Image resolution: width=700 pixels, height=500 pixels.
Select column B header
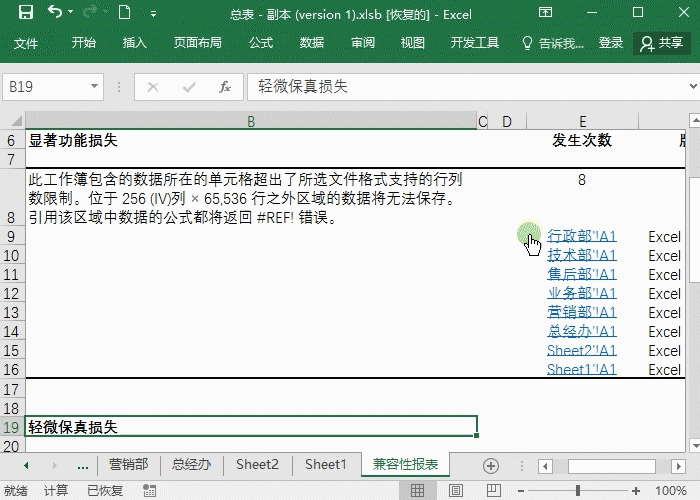251,121
